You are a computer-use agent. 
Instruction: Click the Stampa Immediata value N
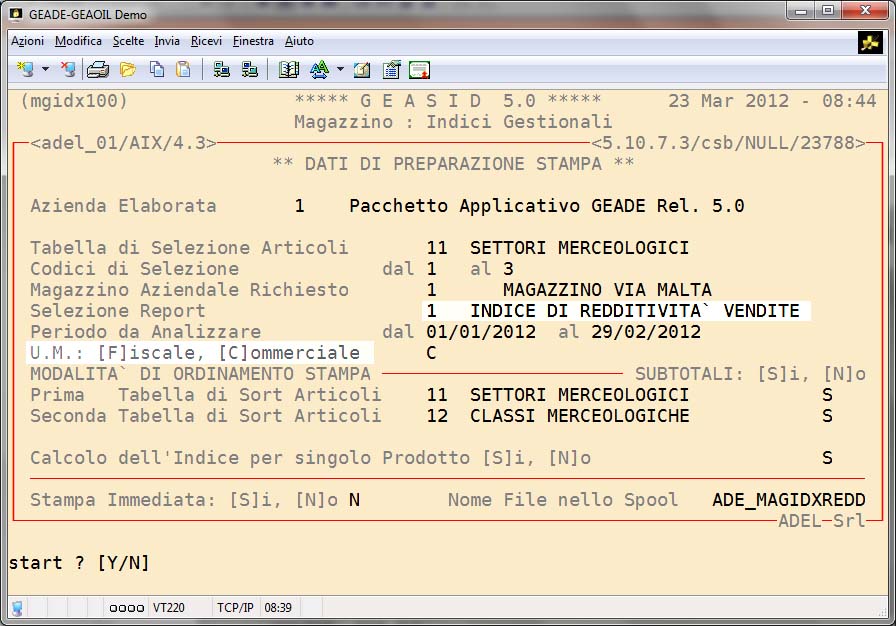coord(354,500)
